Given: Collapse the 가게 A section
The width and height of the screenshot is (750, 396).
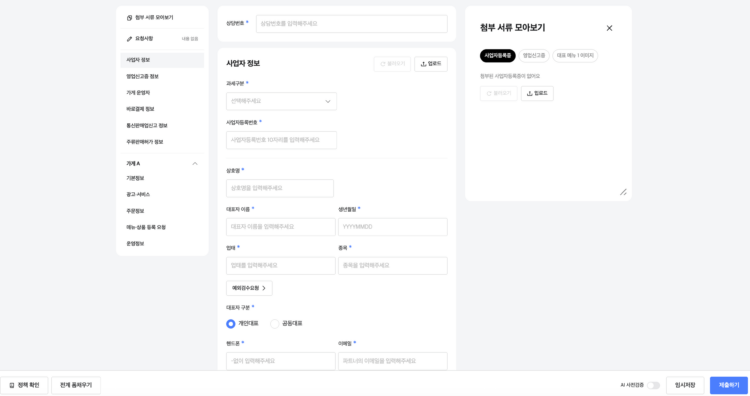Looking at the screenshot, I should pyautogui.click(x=195, y=164).
